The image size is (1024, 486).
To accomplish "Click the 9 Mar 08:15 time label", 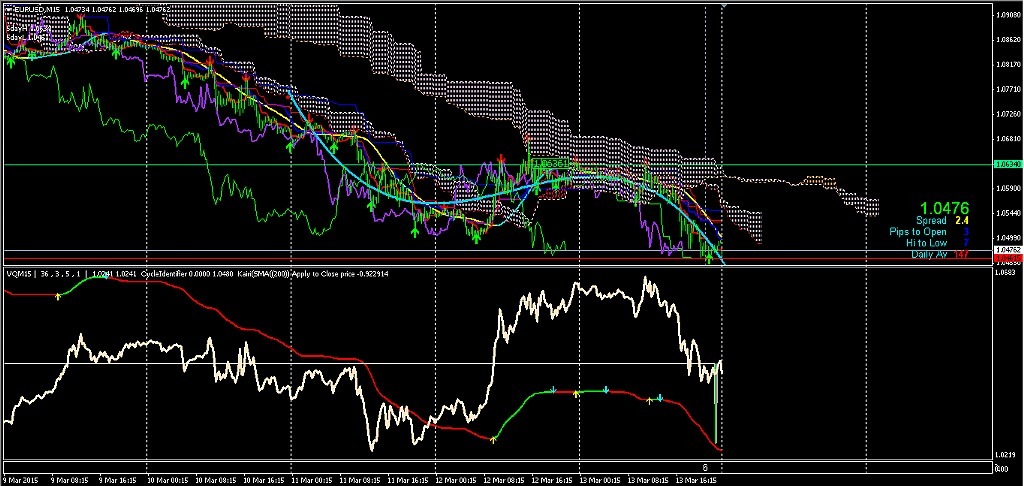I will point(71,480).
